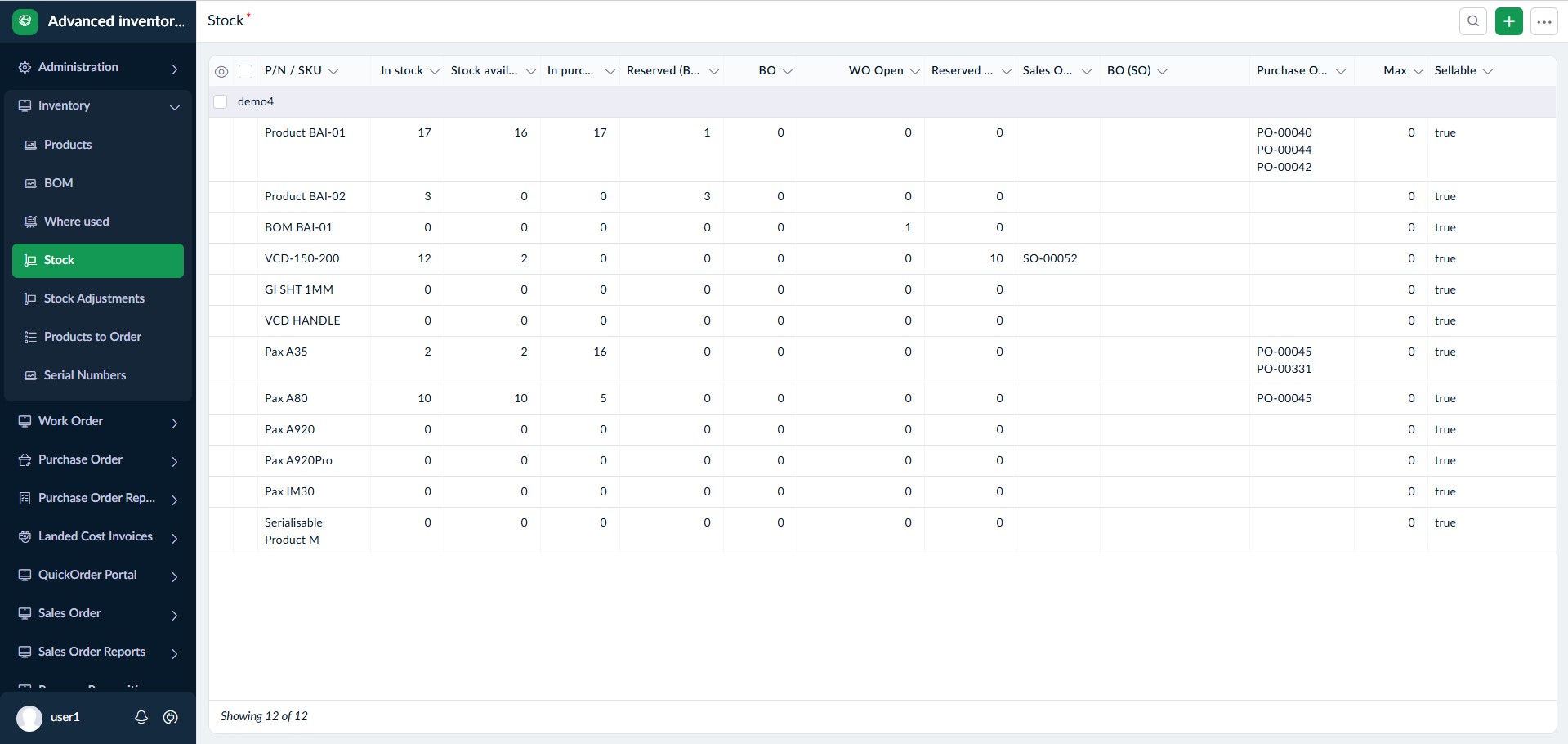Click the Advanced inventory app logo
The width and height of the screenshot is (1568, 744).
tap(25, 21)
